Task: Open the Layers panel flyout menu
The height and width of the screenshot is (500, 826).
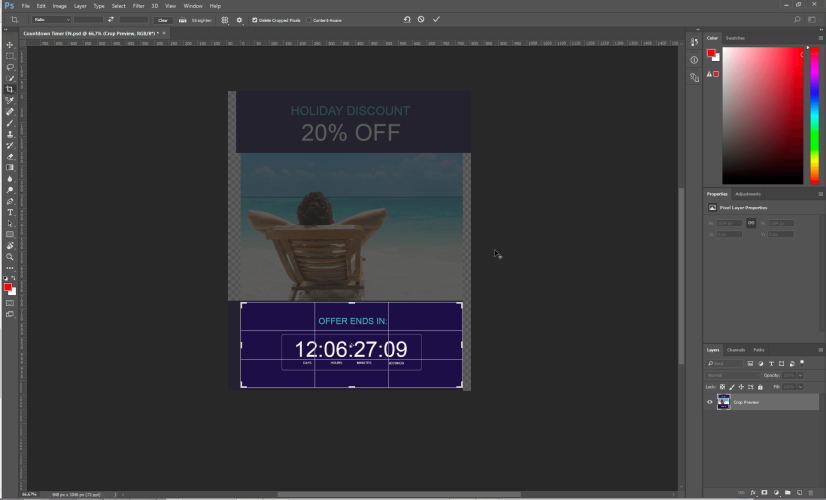Action: pyautogui.click(x=820, y=350)
